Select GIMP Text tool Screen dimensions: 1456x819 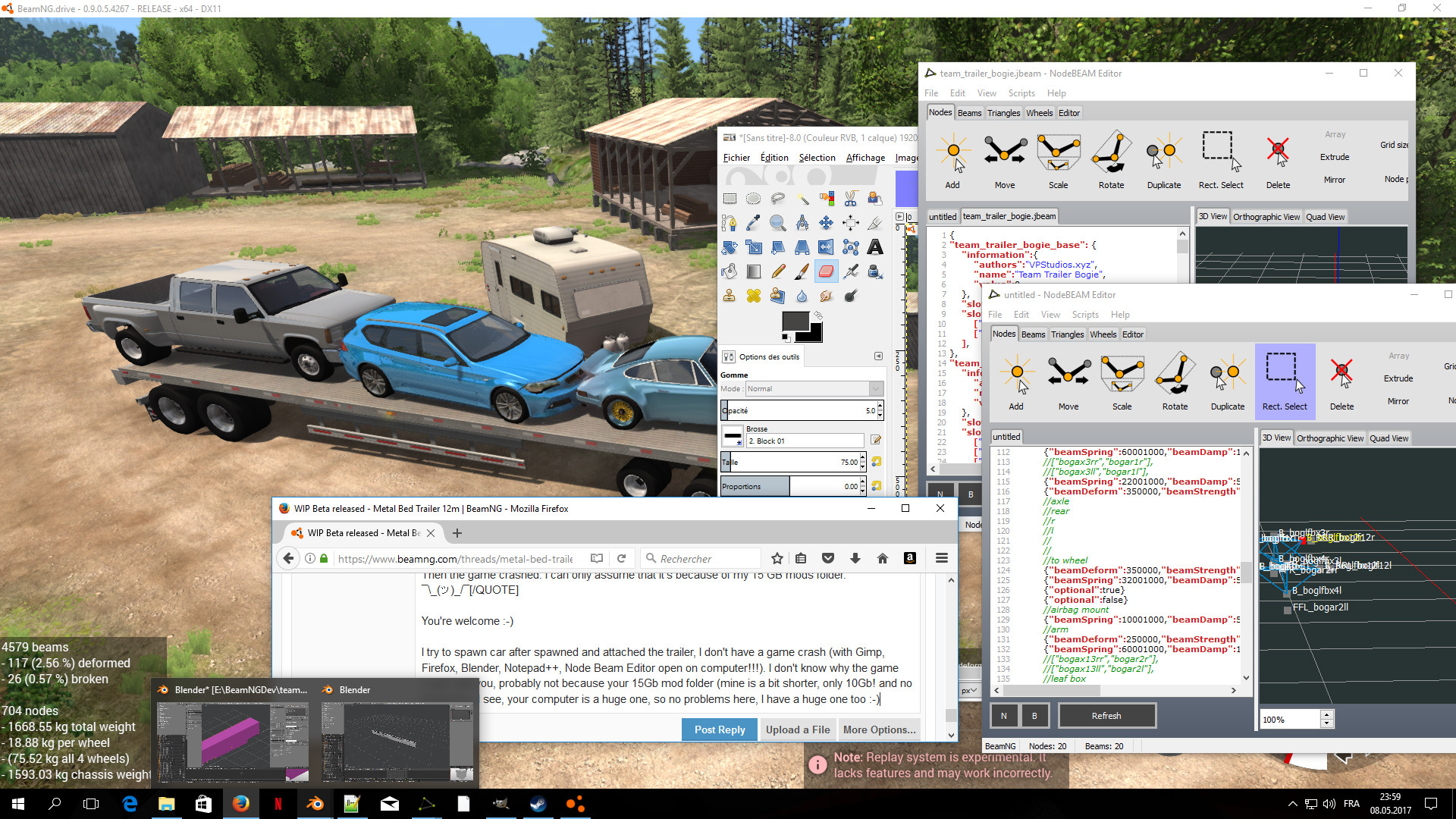pyautogui.click(x=875, y=247)
